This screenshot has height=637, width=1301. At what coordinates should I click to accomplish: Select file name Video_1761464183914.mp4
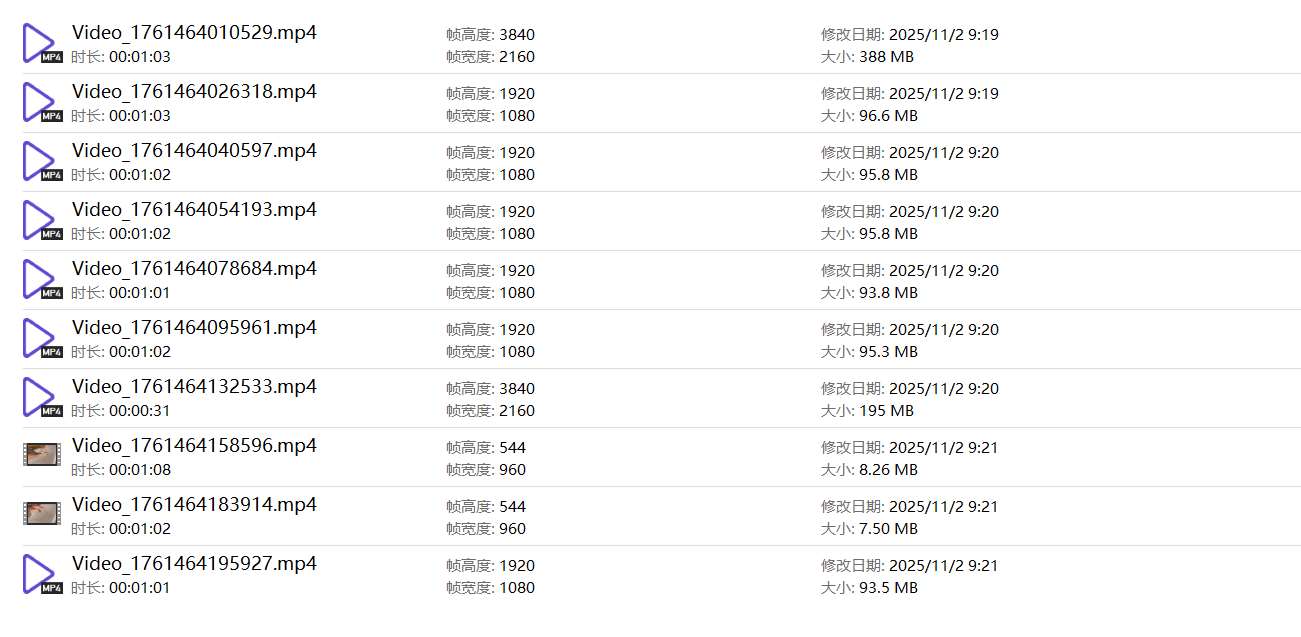point(194,505)
